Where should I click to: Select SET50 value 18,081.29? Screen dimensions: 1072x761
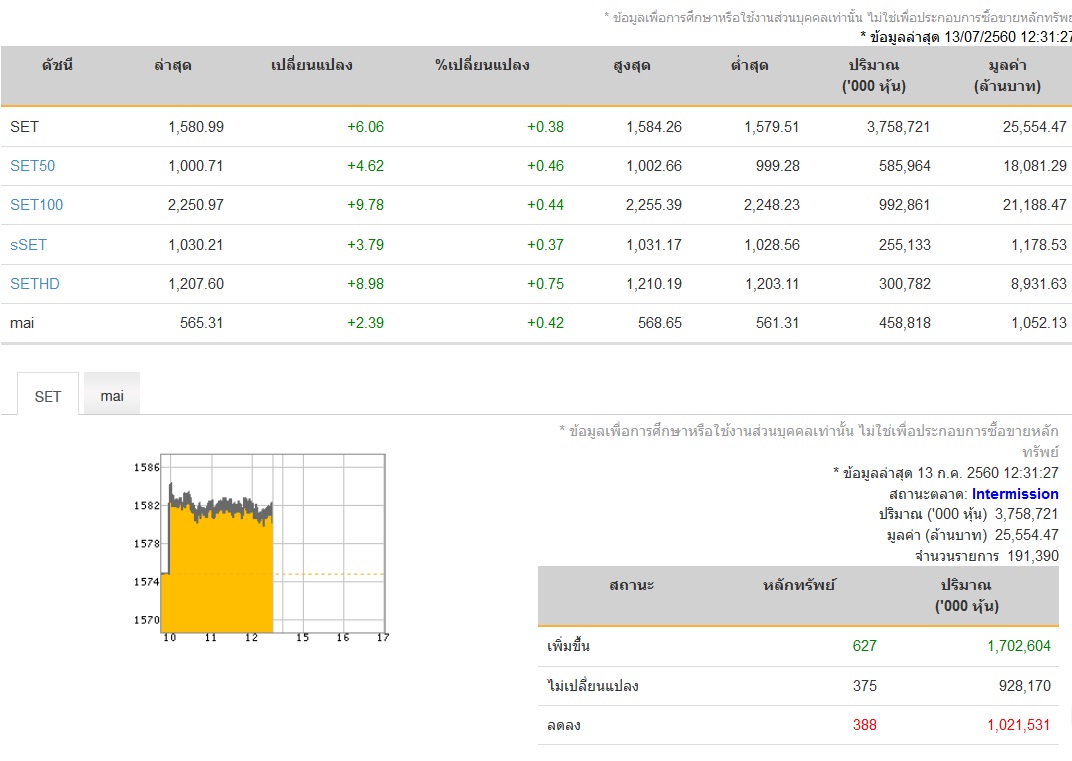click(x=1034, y=165)
